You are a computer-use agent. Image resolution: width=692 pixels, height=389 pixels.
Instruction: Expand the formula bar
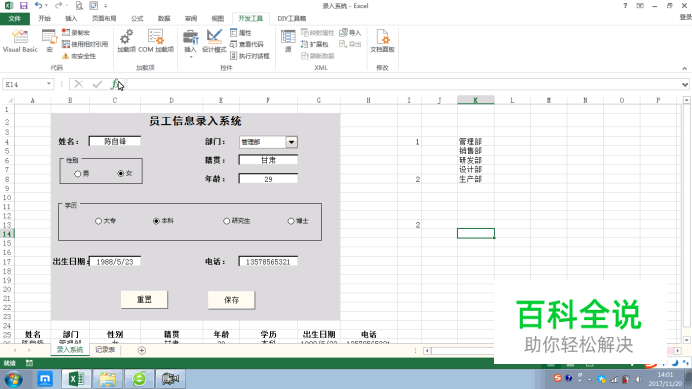(684, 84)
